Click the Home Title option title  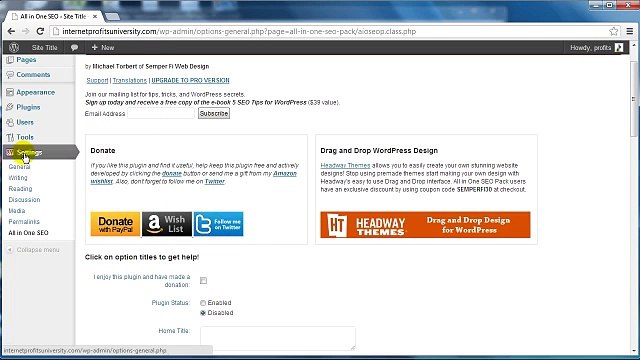(174, 331)
